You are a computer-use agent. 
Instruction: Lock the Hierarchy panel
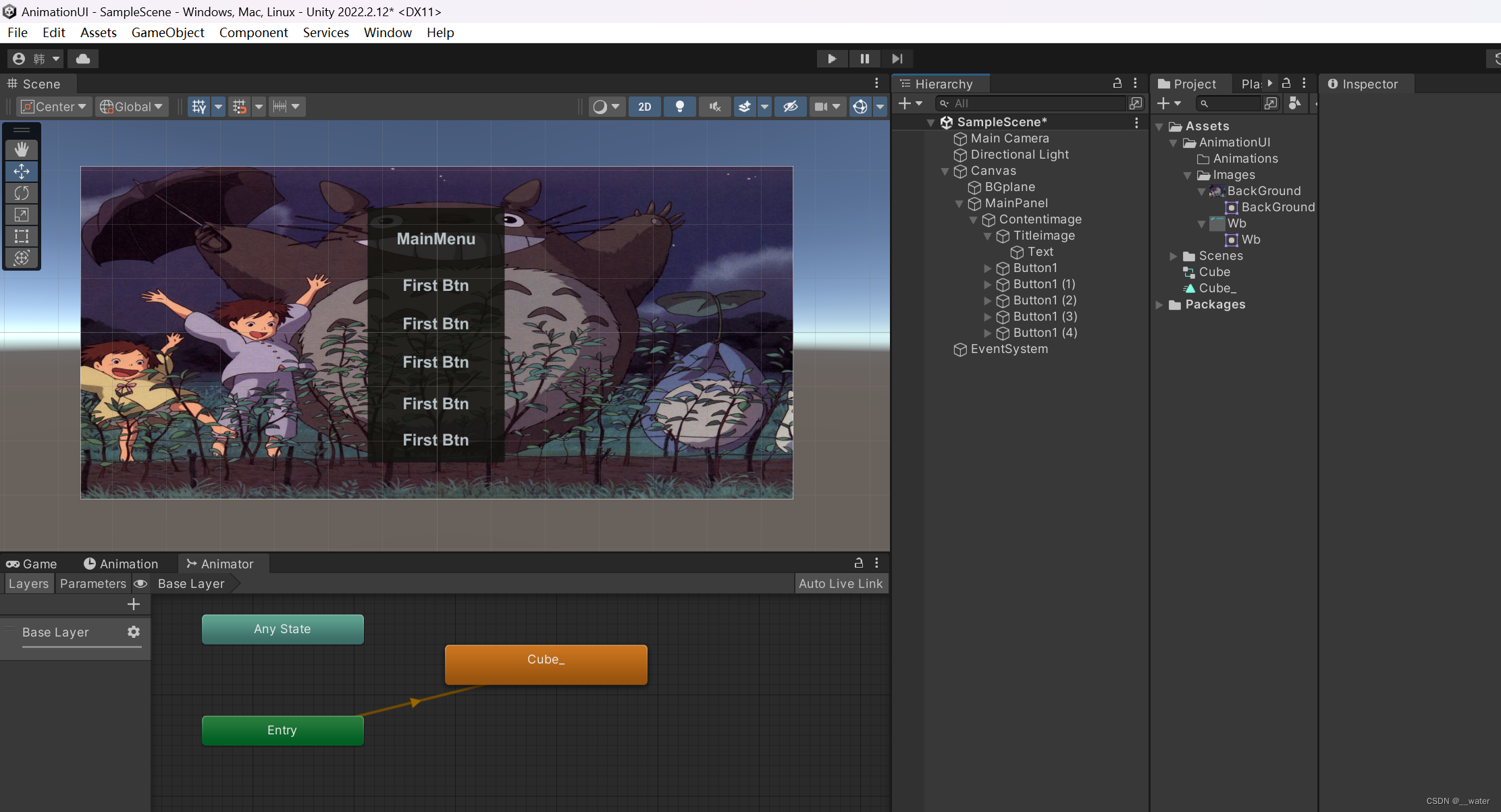click(x=1117, y=83)
